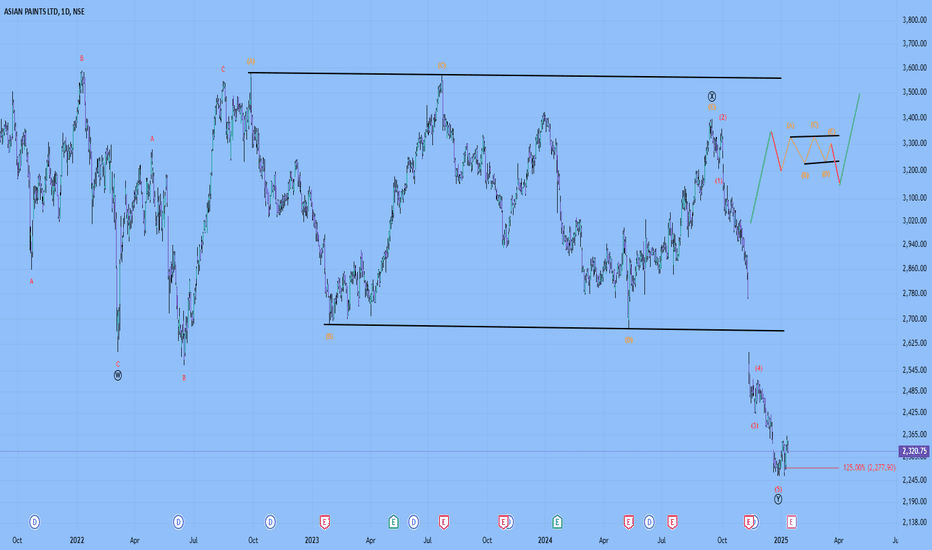Select the lower black trend line
This screenshot has width=932, height=550.
point(554,327)
